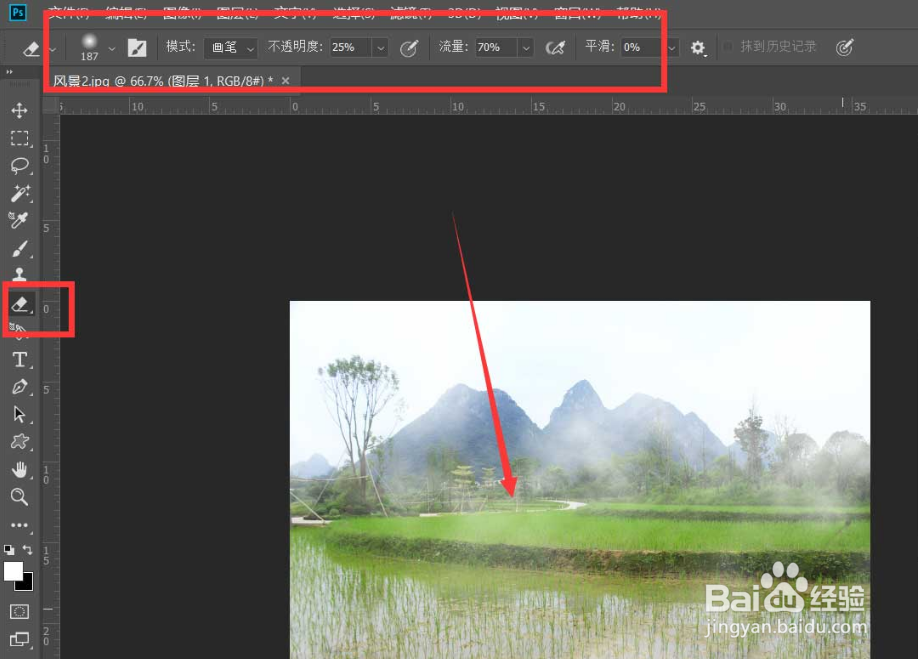
Task: Click the 不透明度 label
Action: (295, 47)
